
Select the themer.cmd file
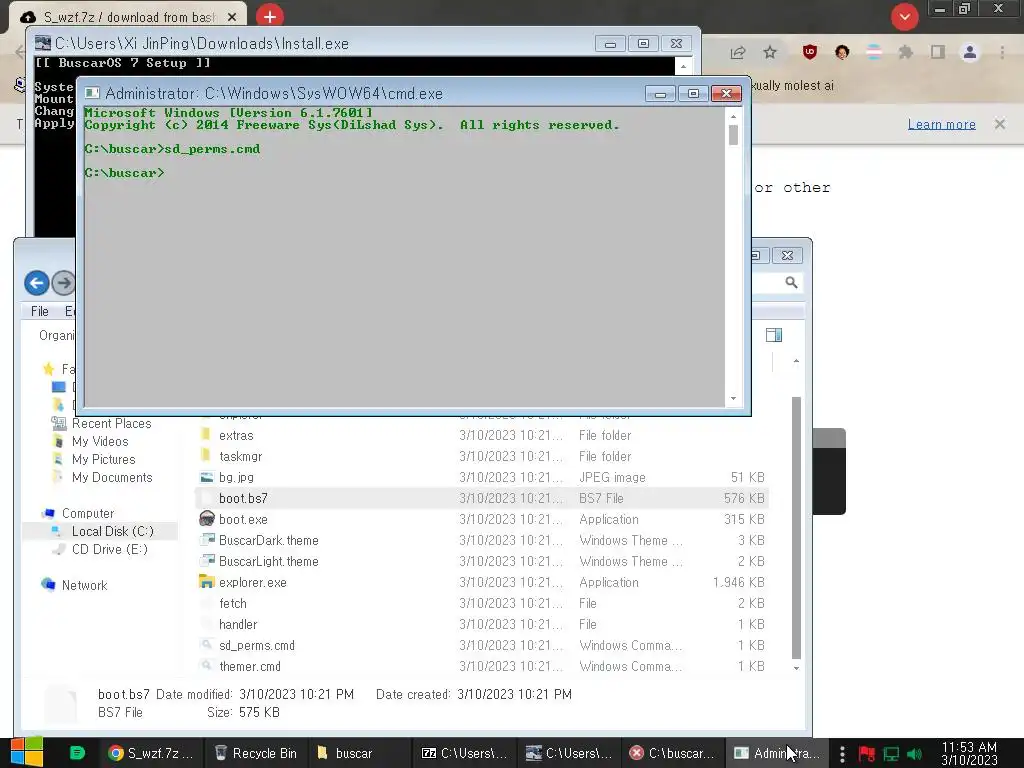pos(249,666)
